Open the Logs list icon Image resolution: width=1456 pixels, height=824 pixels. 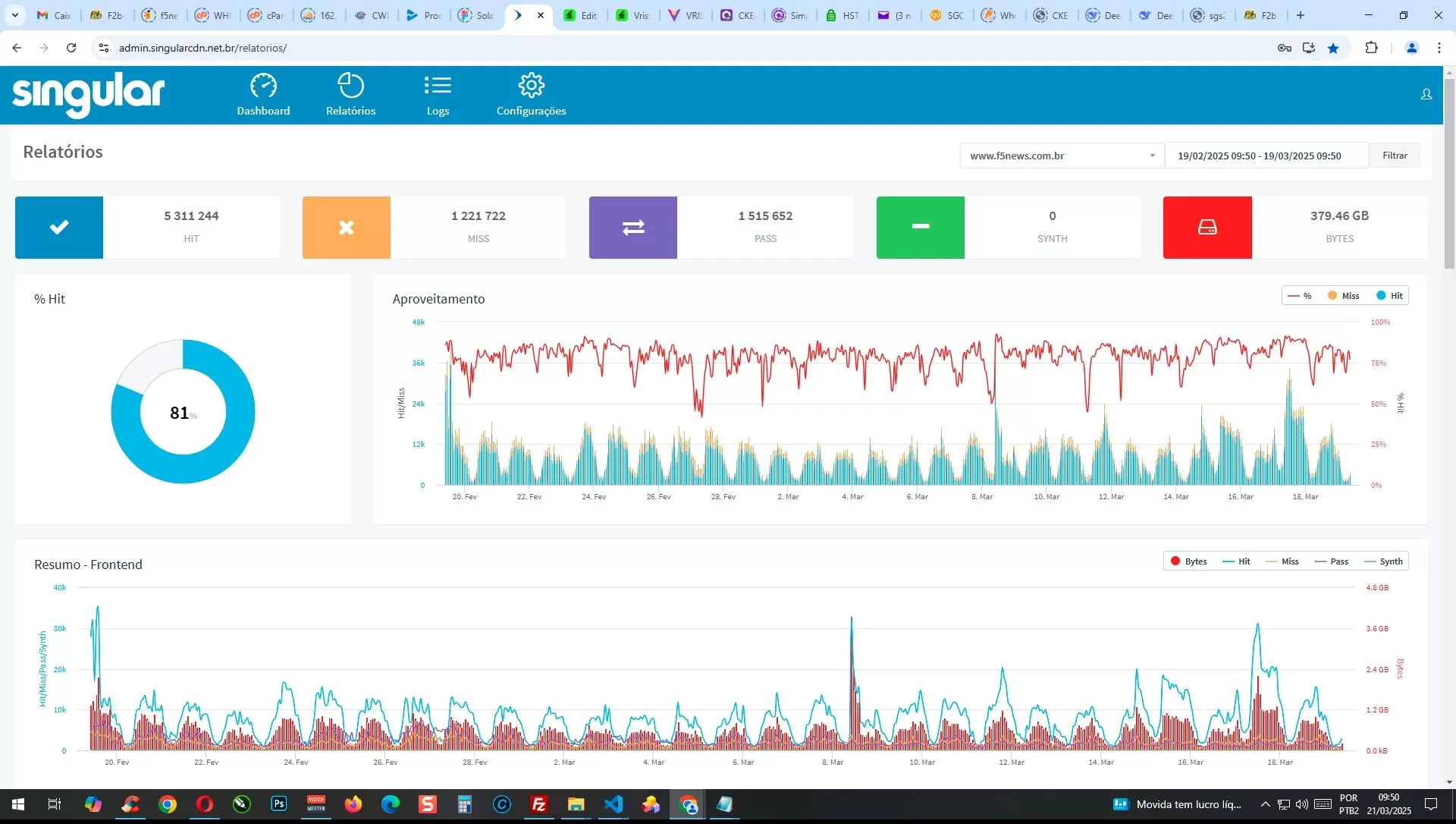coord(438,86)
